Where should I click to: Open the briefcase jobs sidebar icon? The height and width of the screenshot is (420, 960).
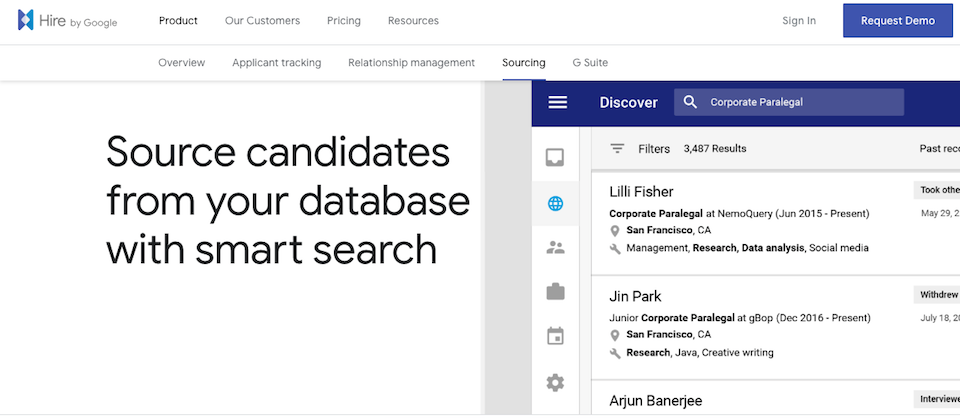555,292
